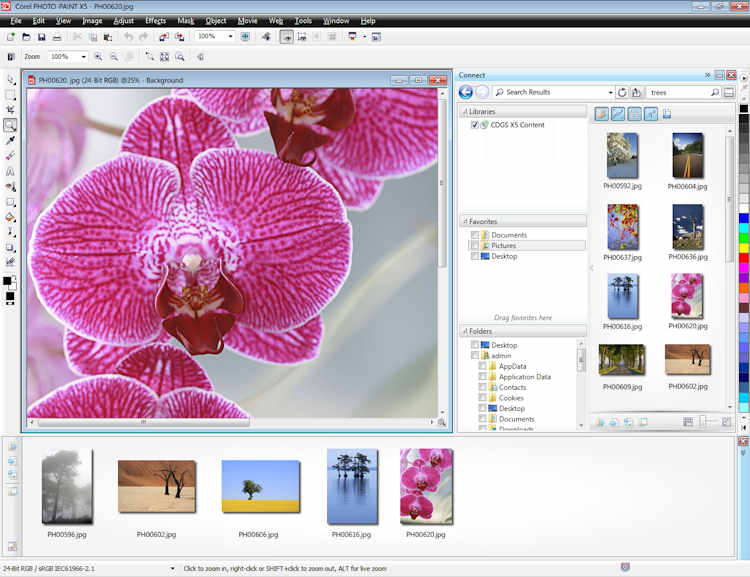Click the Print icon in toolbar

[58, 37]
